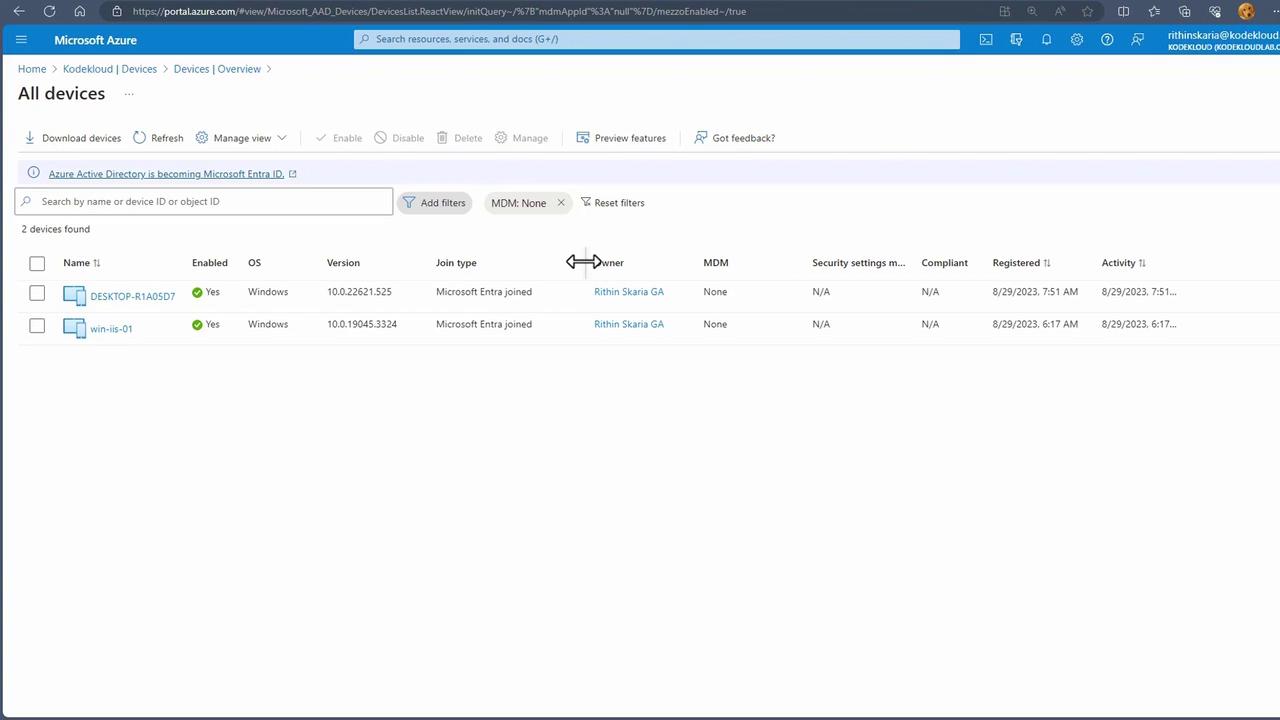Tick the win-iis-01 row checkbox
The height and width of the screenshot is (720, 1280).
tap(37, 326)
